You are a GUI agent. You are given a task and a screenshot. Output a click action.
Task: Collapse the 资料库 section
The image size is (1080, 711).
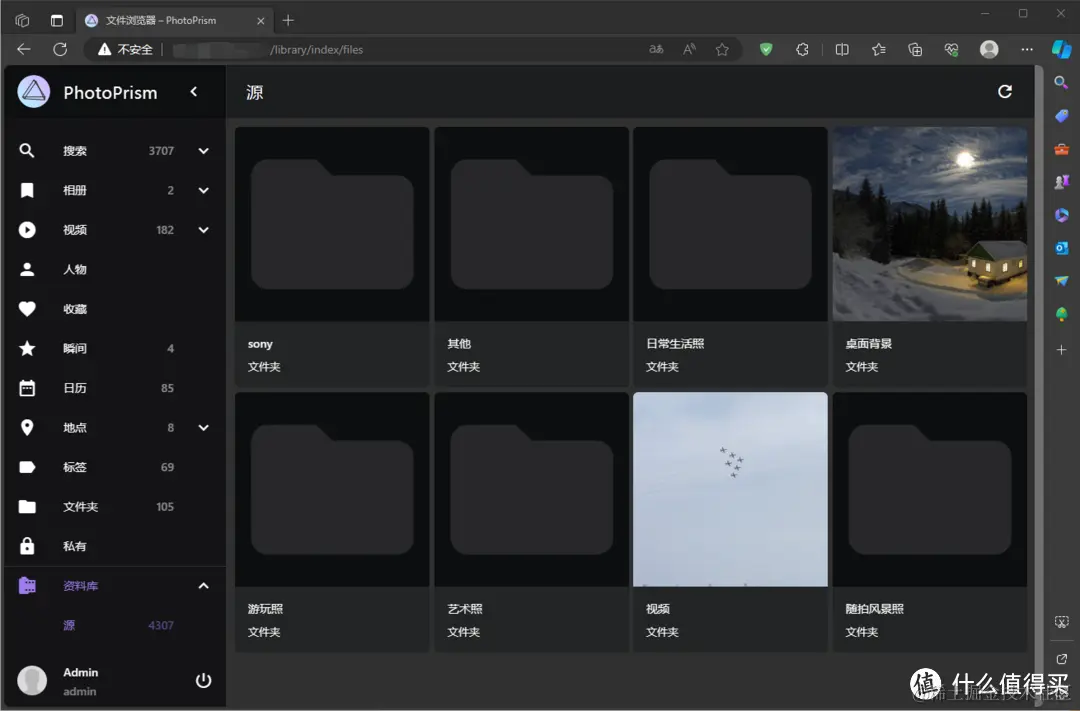pos(203,585)
